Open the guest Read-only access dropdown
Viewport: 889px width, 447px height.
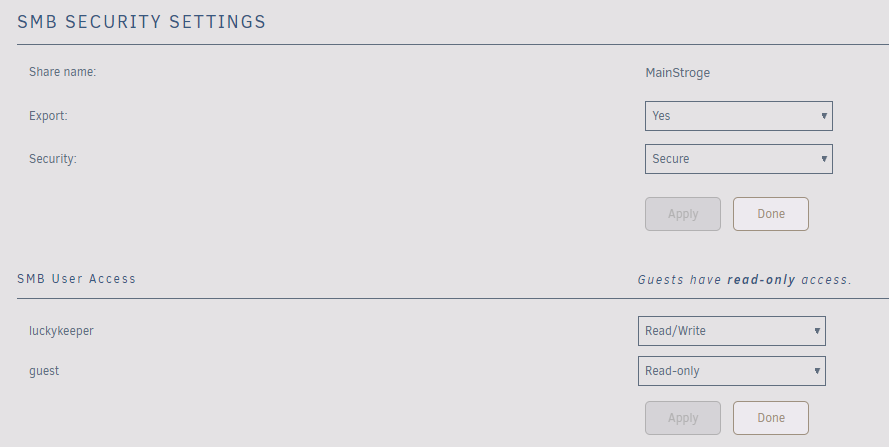pos(730,371)
